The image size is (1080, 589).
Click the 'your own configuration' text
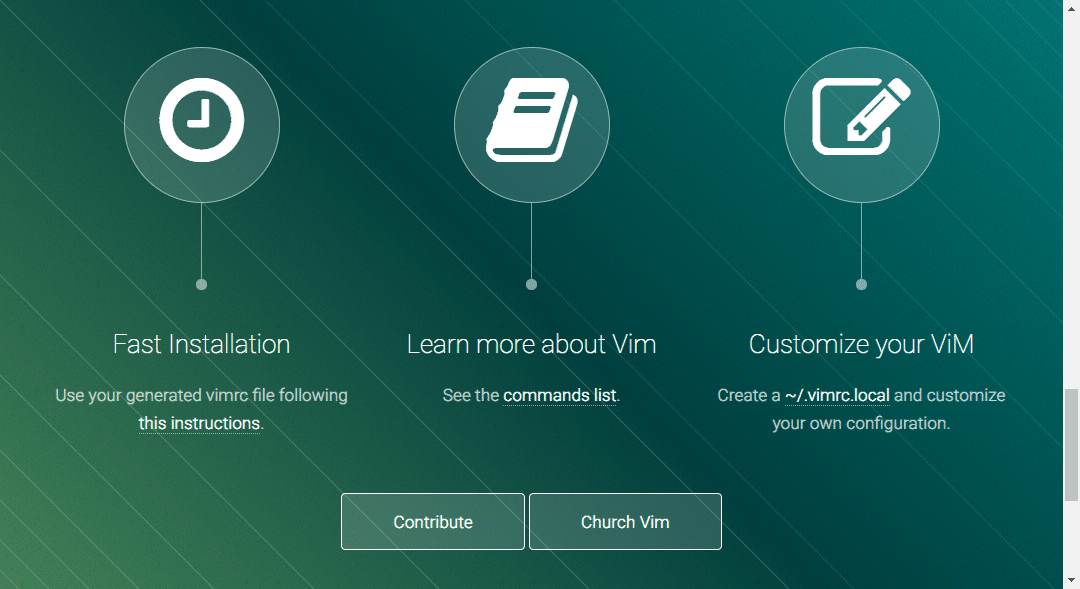point(861,424)
